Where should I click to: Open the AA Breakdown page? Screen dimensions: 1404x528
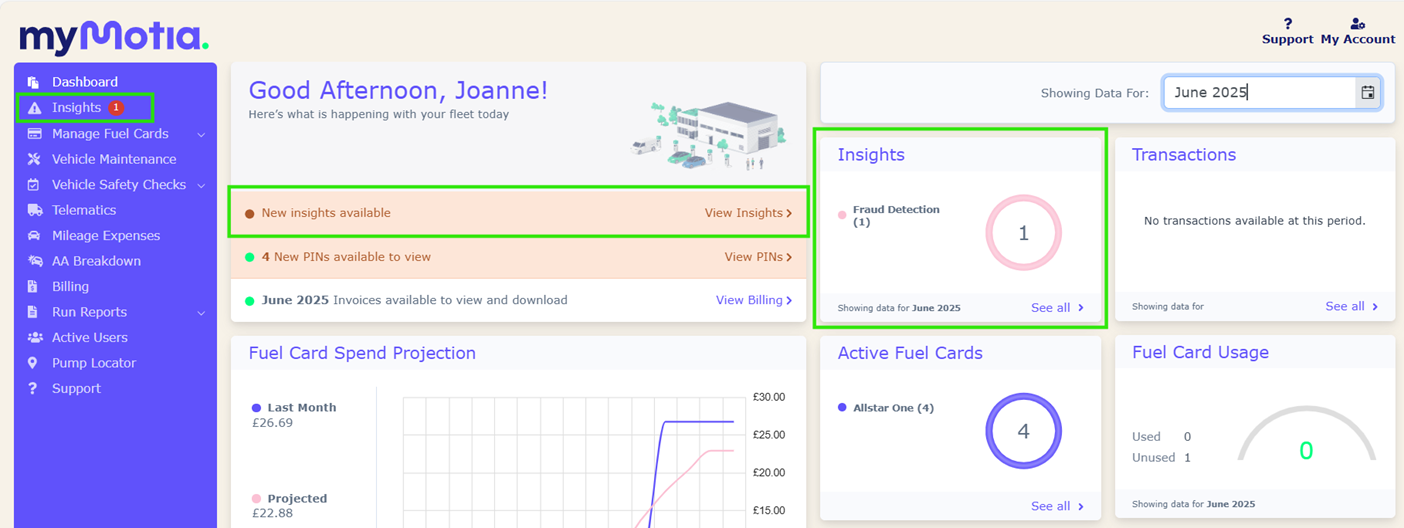[96, 261]
